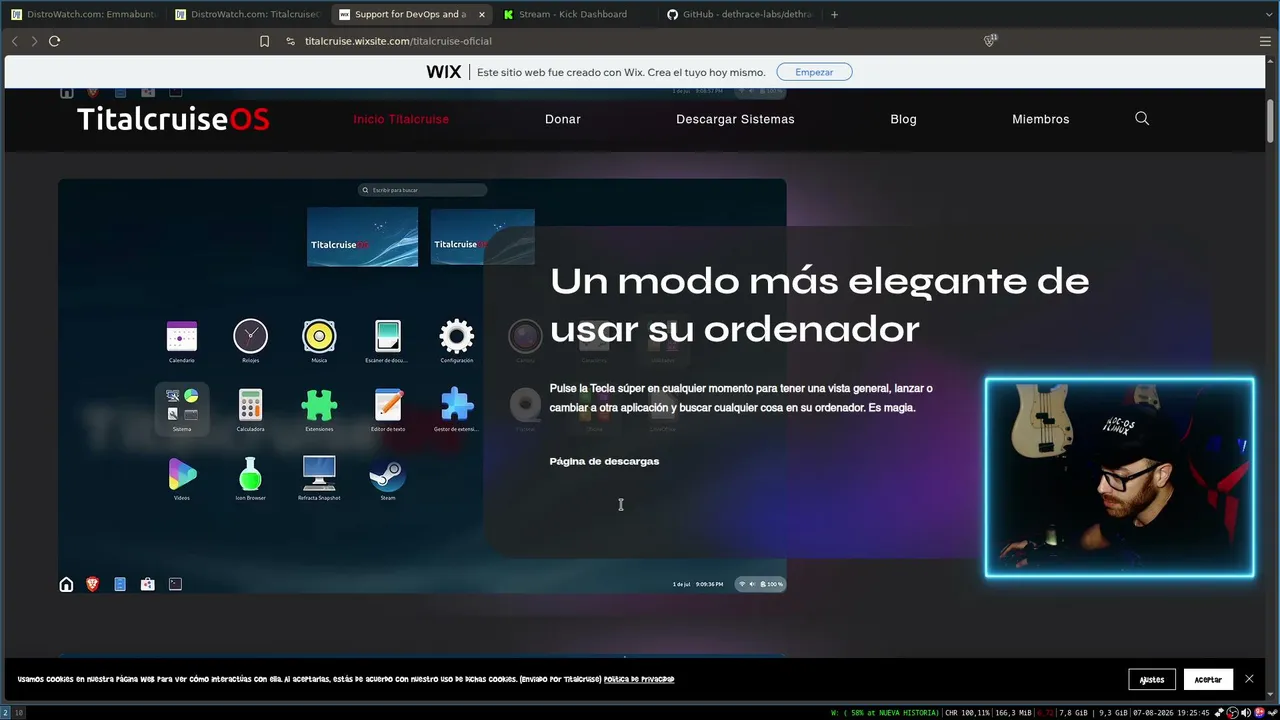This screenshot has height=720, width=1280.
Task: Click the Refracta Snapshot monitor icon
Action: [x=319, y=473]
